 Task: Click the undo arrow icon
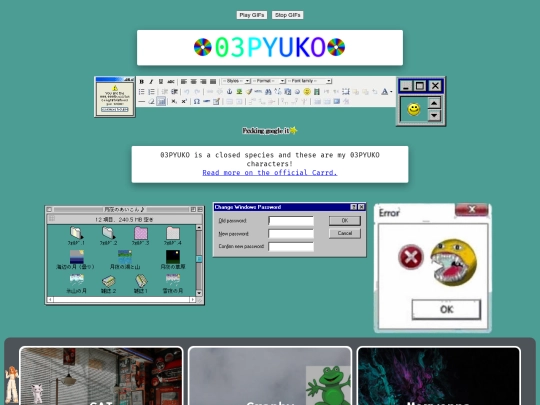point(186,92)
